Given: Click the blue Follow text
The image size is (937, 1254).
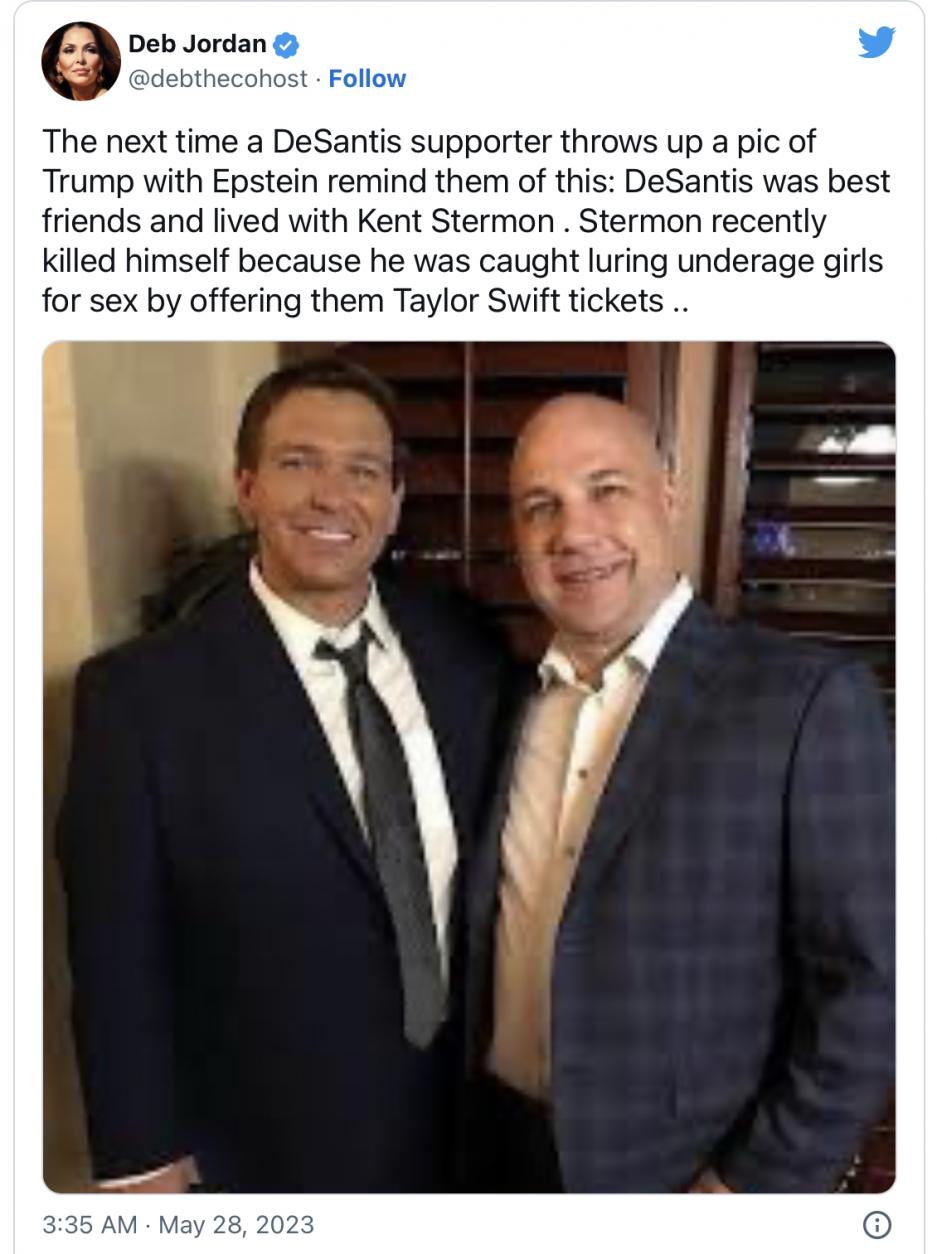Looking at the screenshot, I should click(x=367, y=79).
